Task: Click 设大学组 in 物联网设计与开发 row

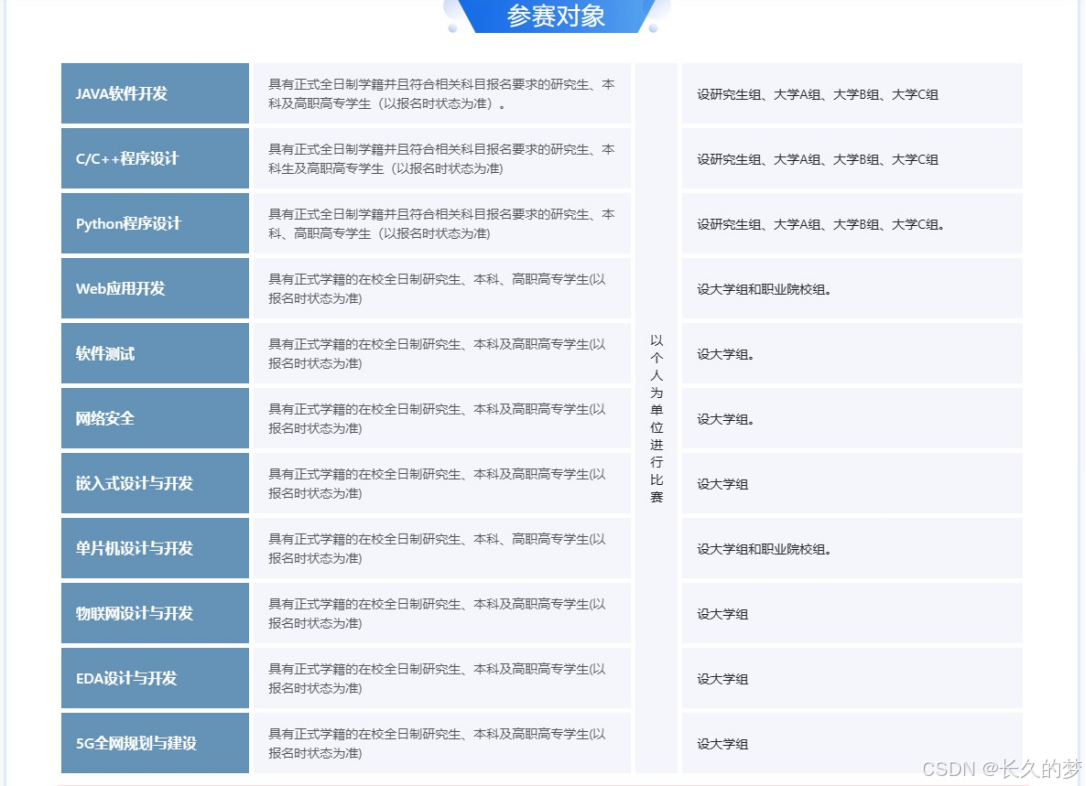Action: coord(722,614)
